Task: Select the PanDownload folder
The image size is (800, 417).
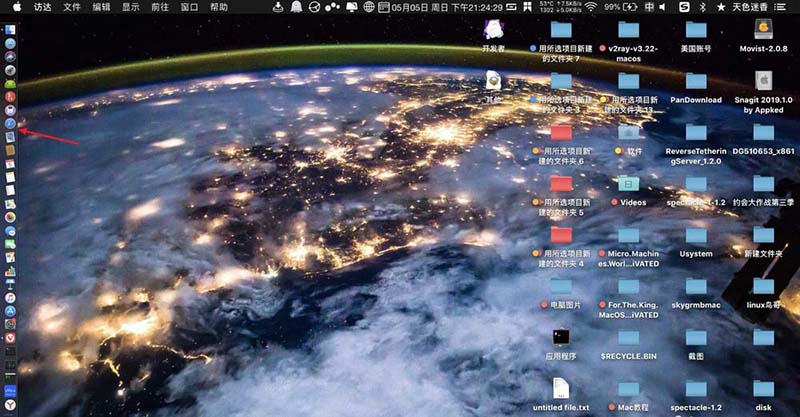Action: (695, 82)
